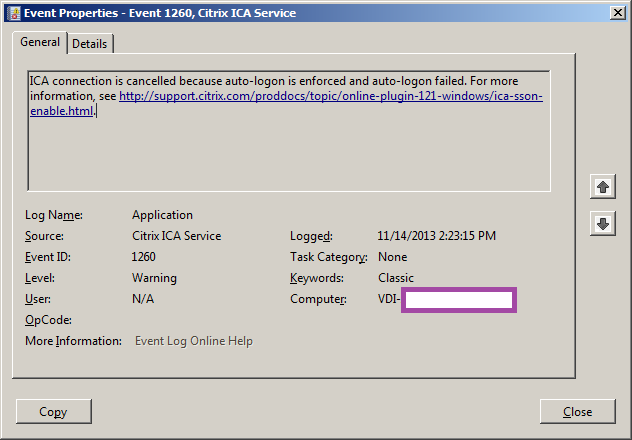Click inside the event description text box
Image resolution: width=632 pixels, height=440 pixels.
(x=288, y=150)
